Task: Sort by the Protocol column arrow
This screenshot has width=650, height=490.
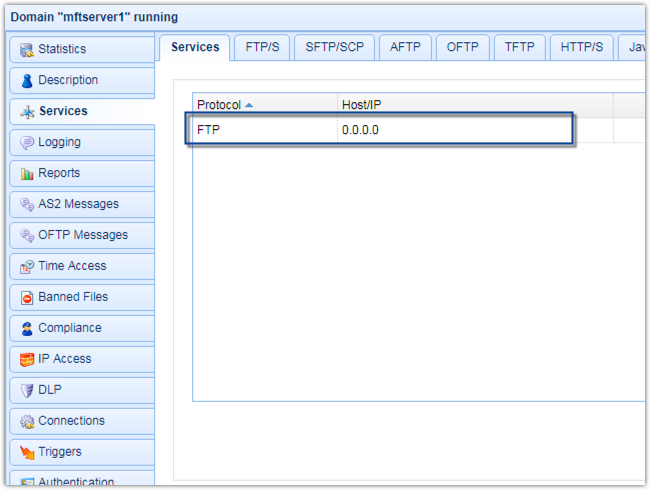Action: coord(249,105)
